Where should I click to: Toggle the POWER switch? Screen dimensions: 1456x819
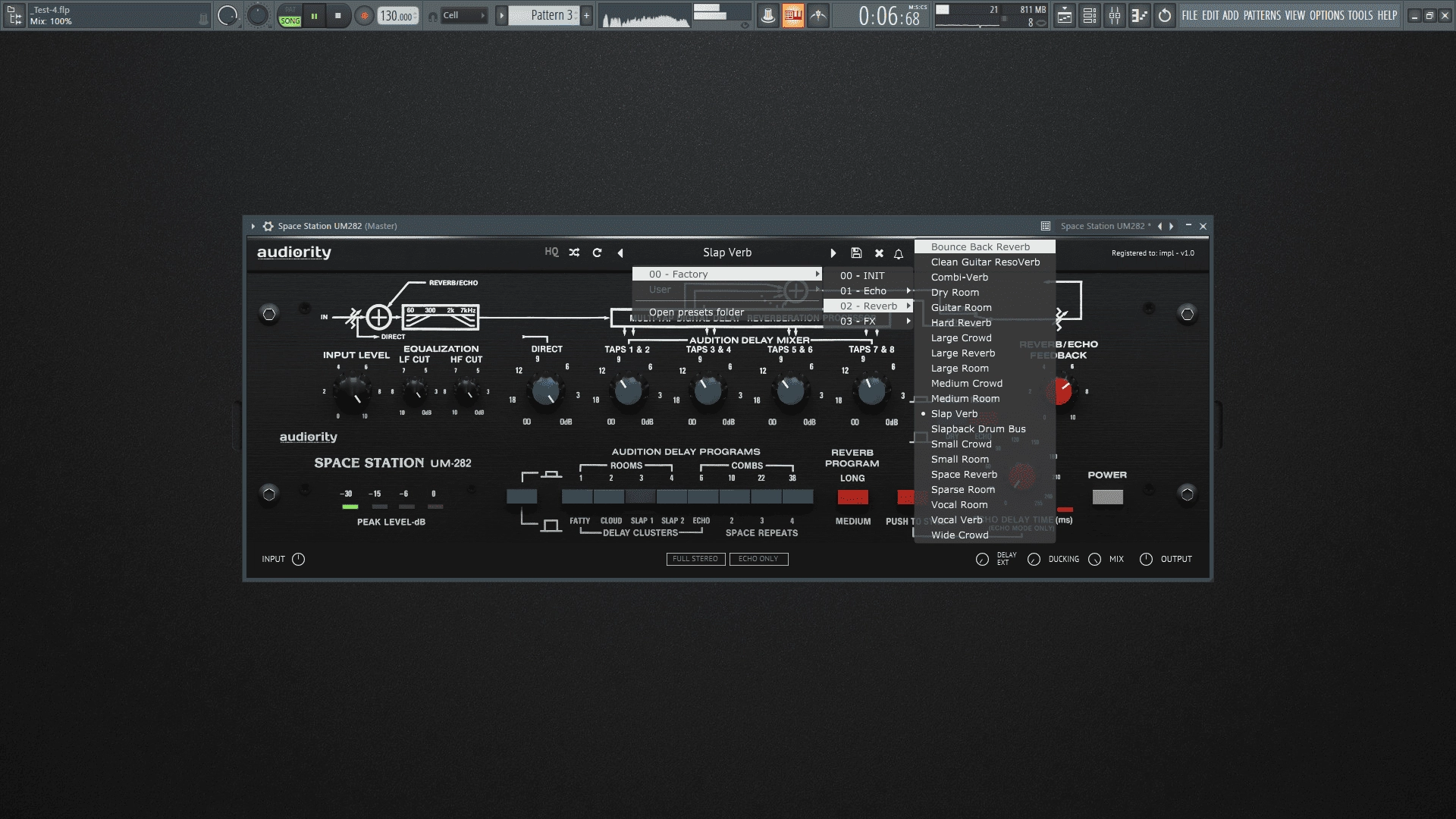1107,497
